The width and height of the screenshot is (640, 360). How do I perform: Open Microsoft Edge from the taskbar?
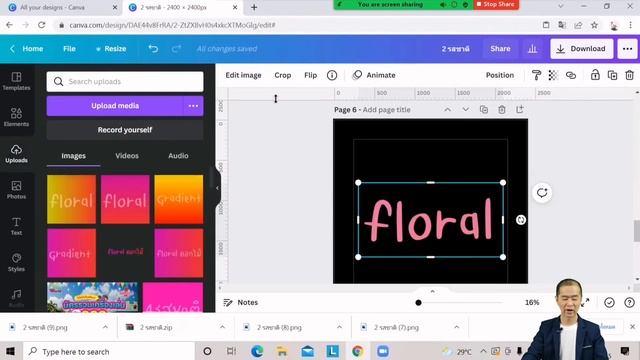257,351
